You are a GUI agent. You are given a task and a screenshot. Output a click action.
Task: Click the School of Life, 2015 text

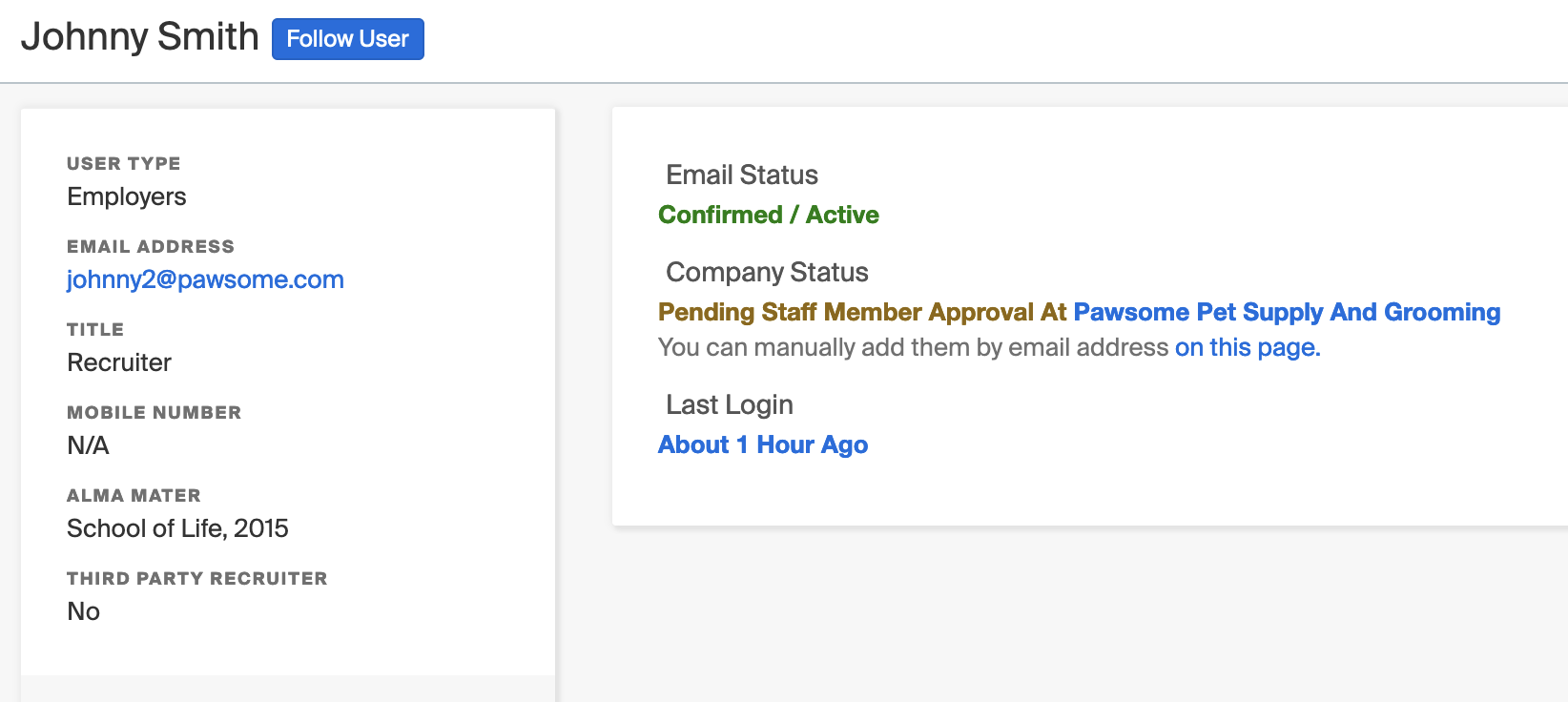click(x=177, y=528)
